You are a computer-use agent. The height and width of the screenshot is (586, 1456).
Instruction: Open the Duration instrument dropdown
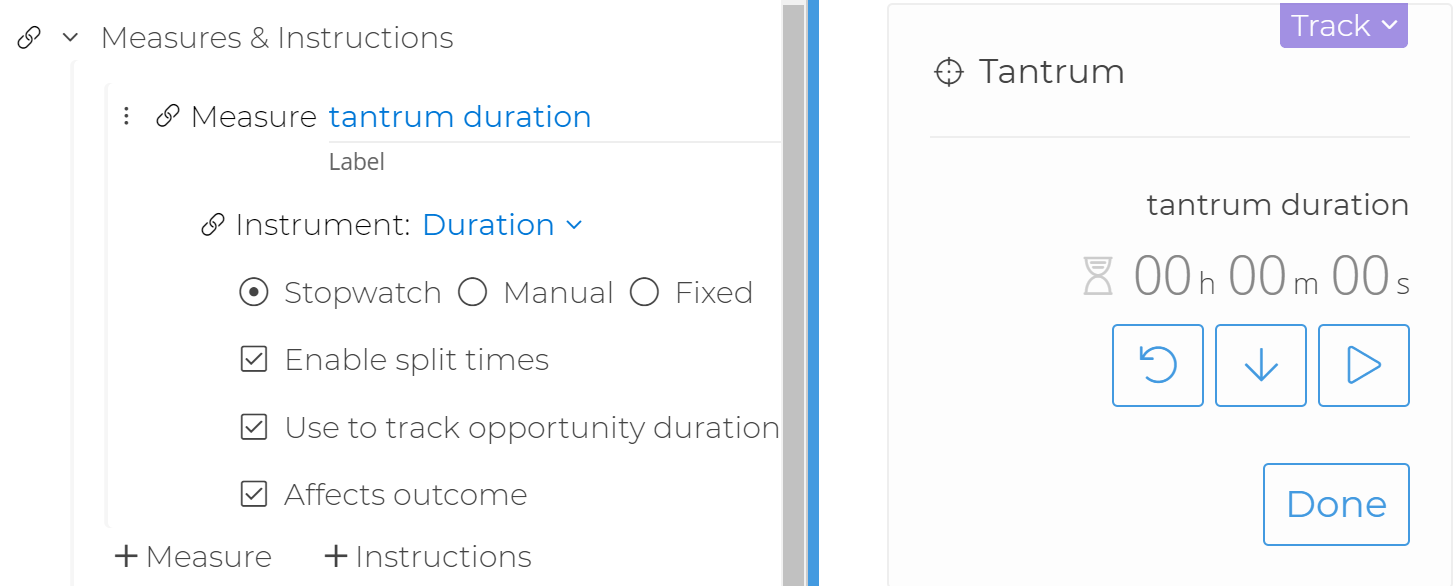(503, 224)
